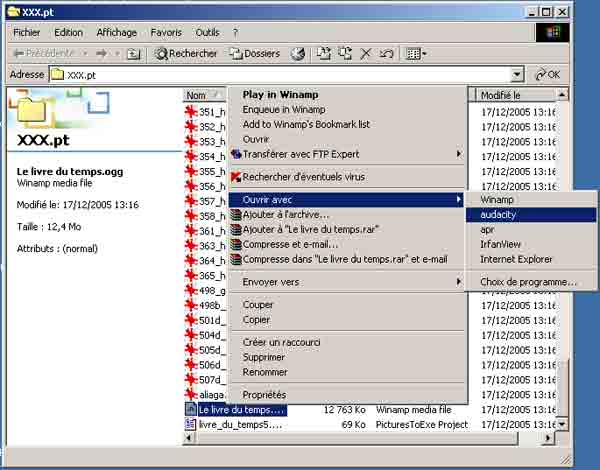Open the Views dropdown button
This screenshot has width=600, height=470.
416,54
